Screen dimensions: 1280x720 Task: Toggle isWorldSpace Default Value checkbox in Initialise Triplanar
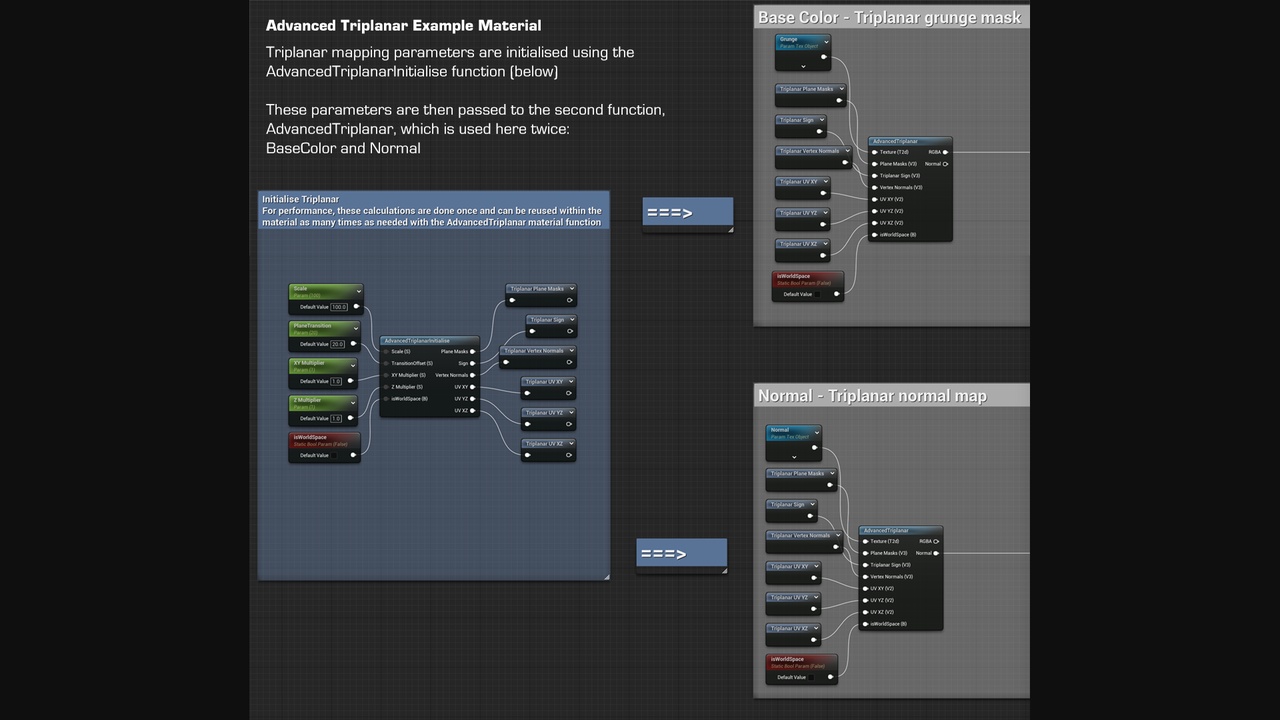tap(336, 455)
